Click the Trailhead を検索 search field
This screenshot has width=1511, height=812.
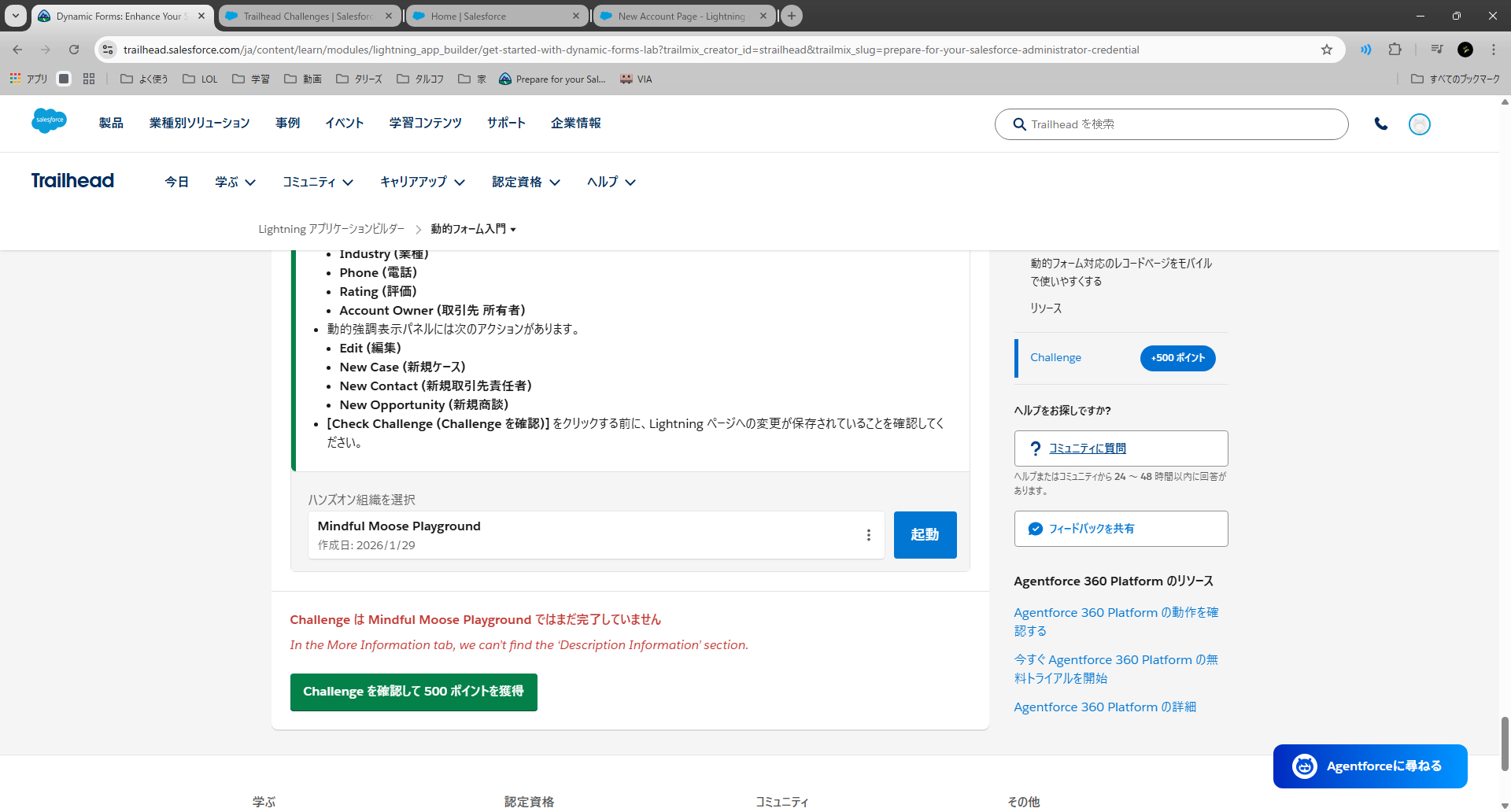tap(1171, 124)
